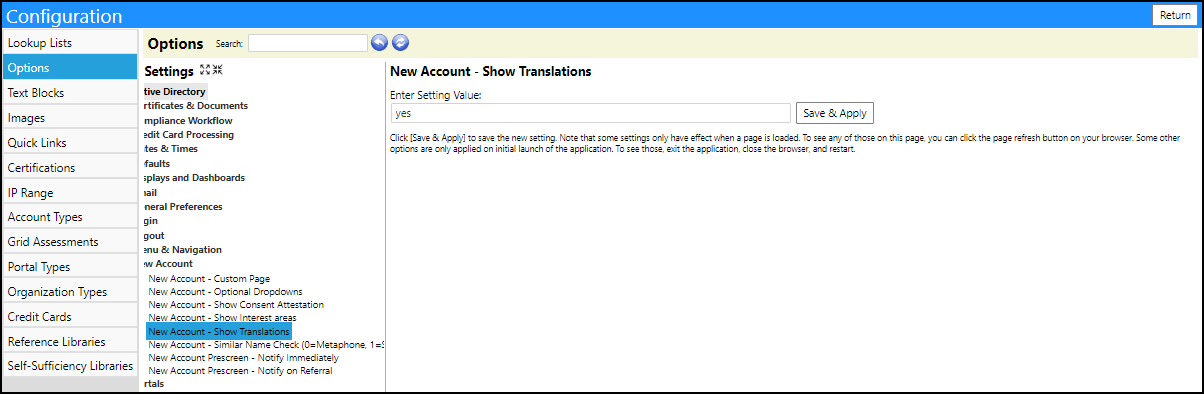1204x394 pixels.
Task: Expand the Portals settings group
Action: tap(154, 384)
